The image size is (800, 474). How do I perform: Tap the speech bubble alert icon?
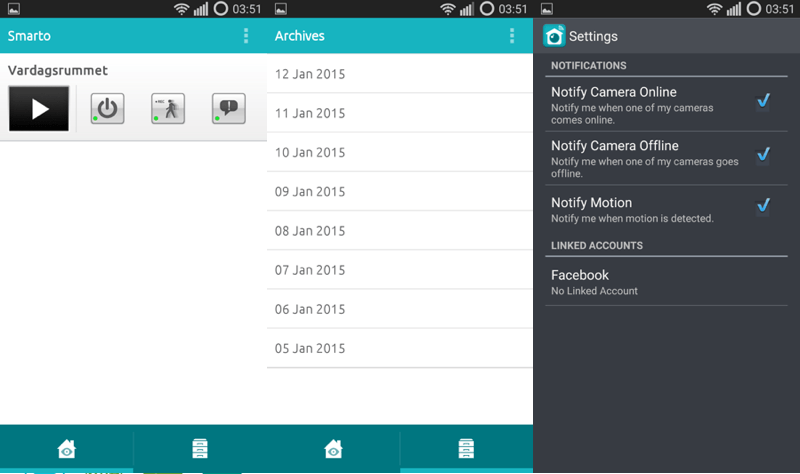pos(228,109)
